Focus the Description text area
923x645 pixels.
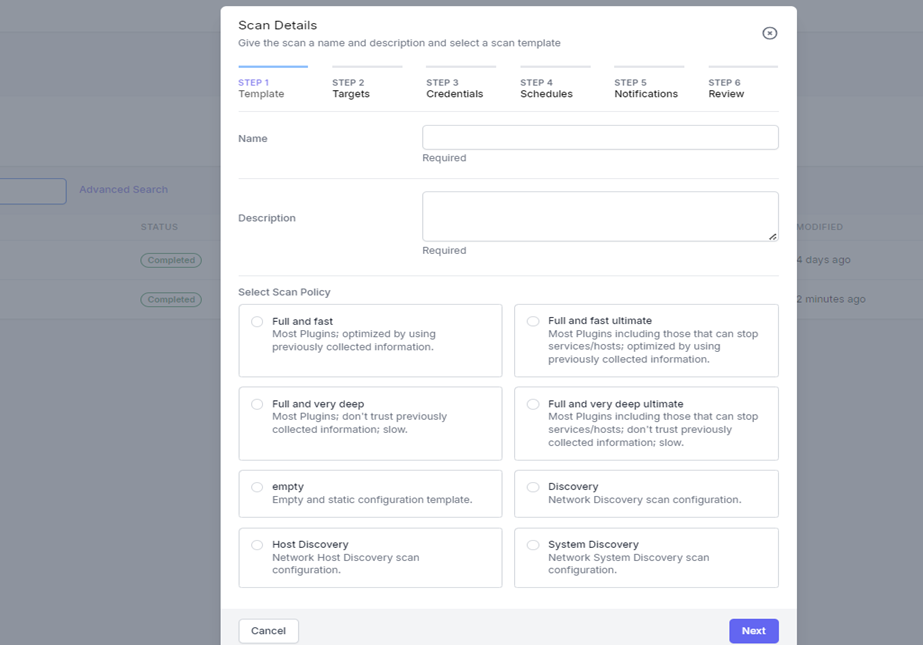point(600,216)
